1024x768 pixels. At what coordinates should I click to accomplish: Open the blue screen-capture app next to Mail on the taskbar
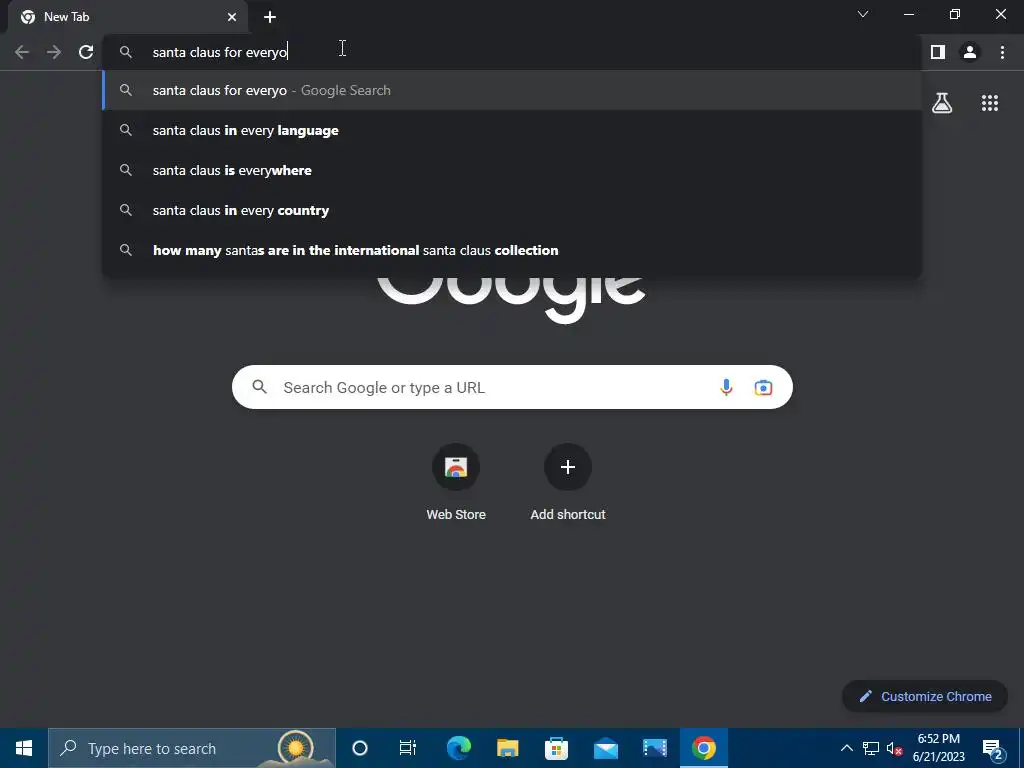pyautogui.click(x=654, y=748)
